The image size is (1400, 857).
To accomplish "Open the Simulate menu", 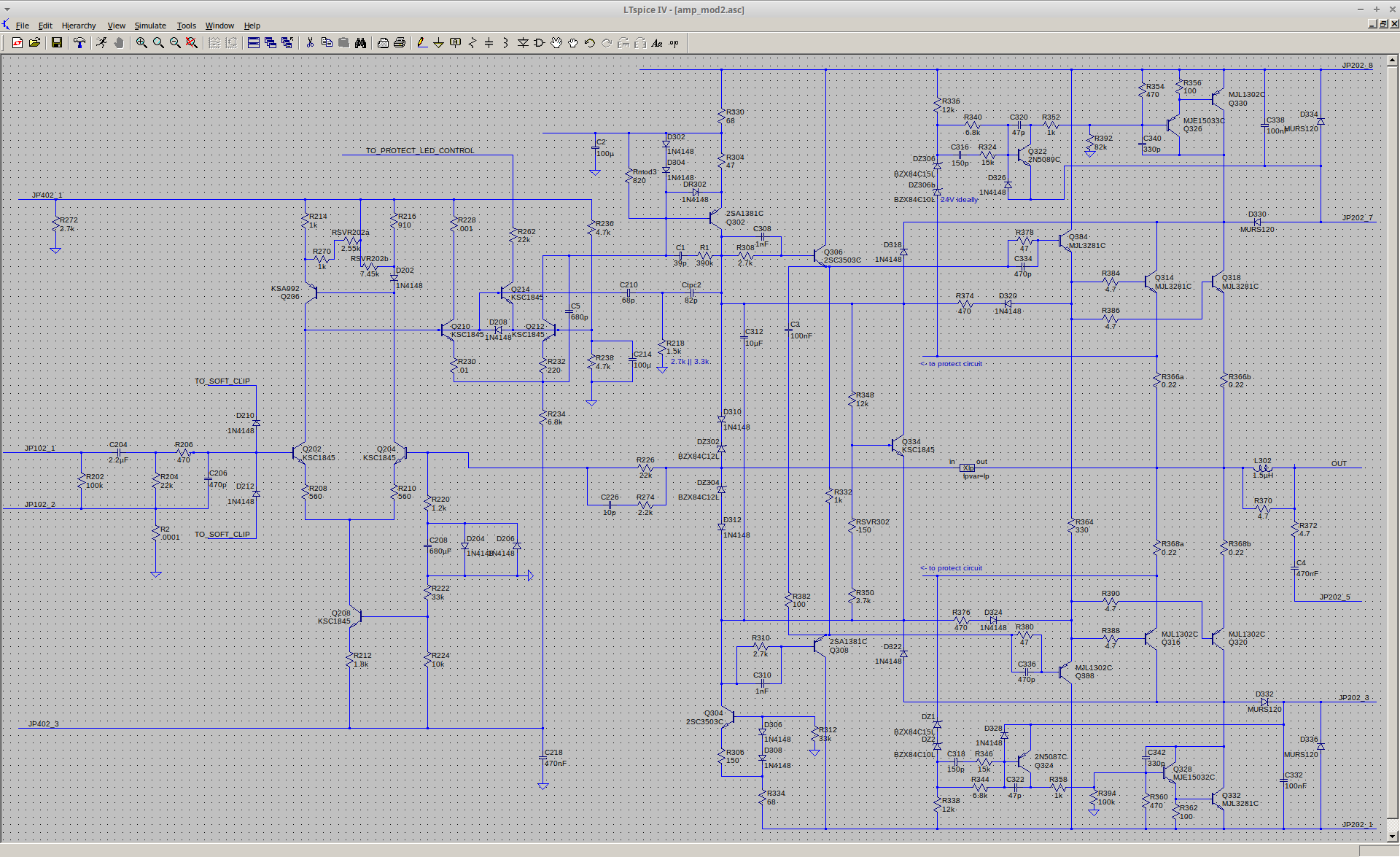I will (150, 26).
